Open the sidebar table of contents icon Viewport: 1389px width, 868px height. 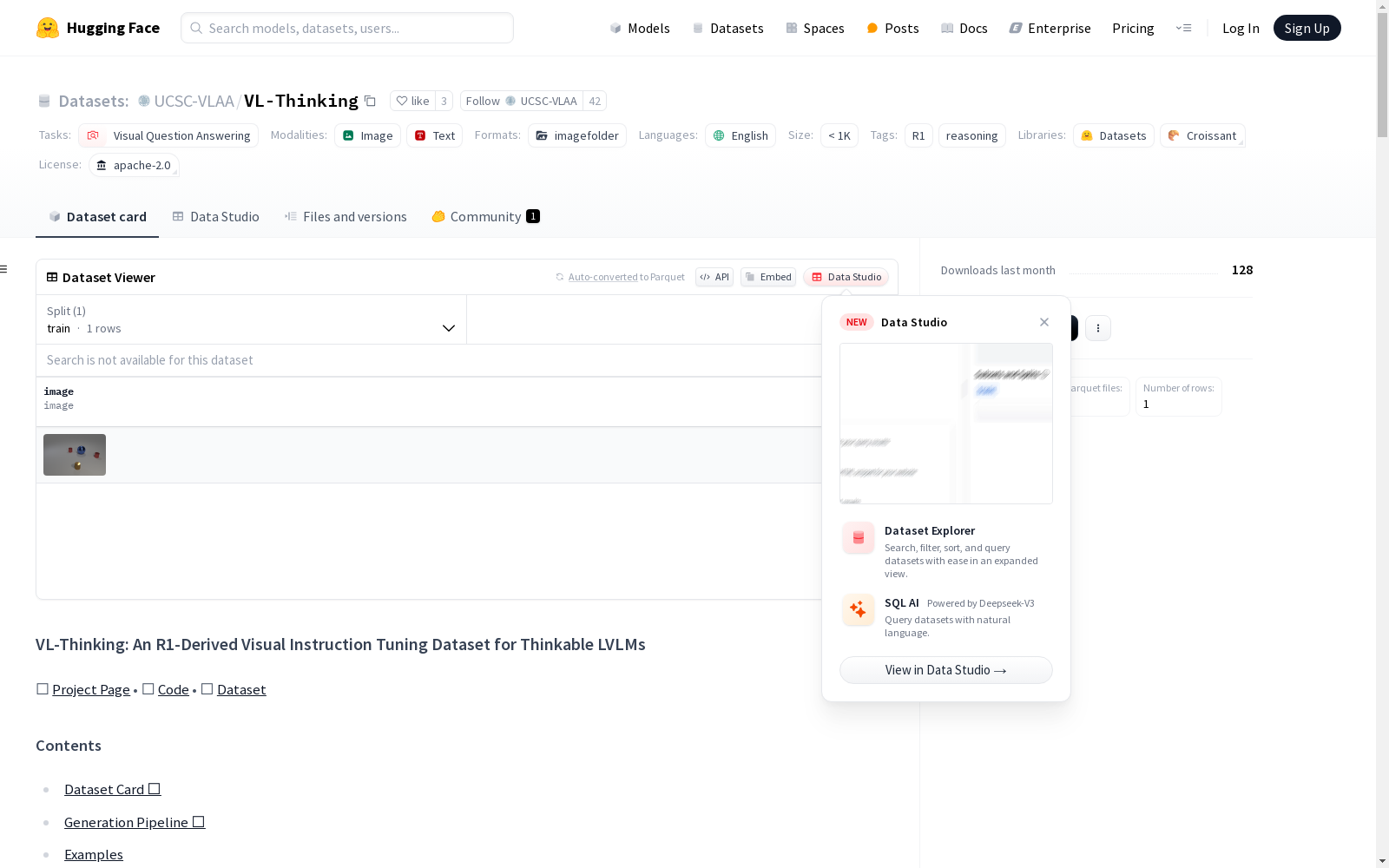4,269
